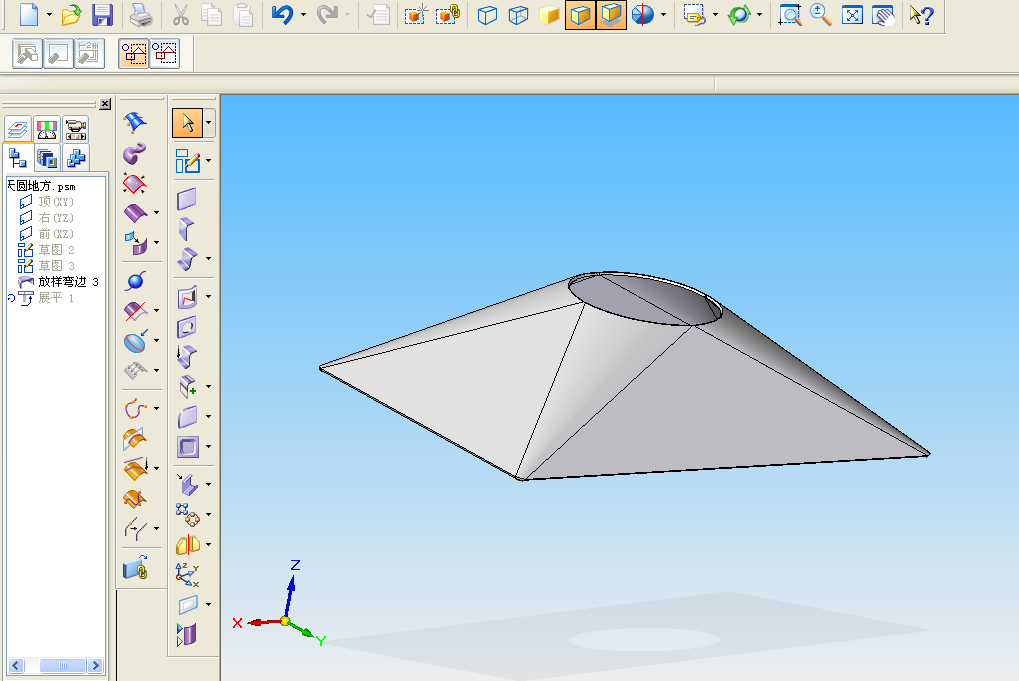Click the mirror part bottom icon
The width and height of the screenshot is (1019, 681).
click(x=187, y=634)
